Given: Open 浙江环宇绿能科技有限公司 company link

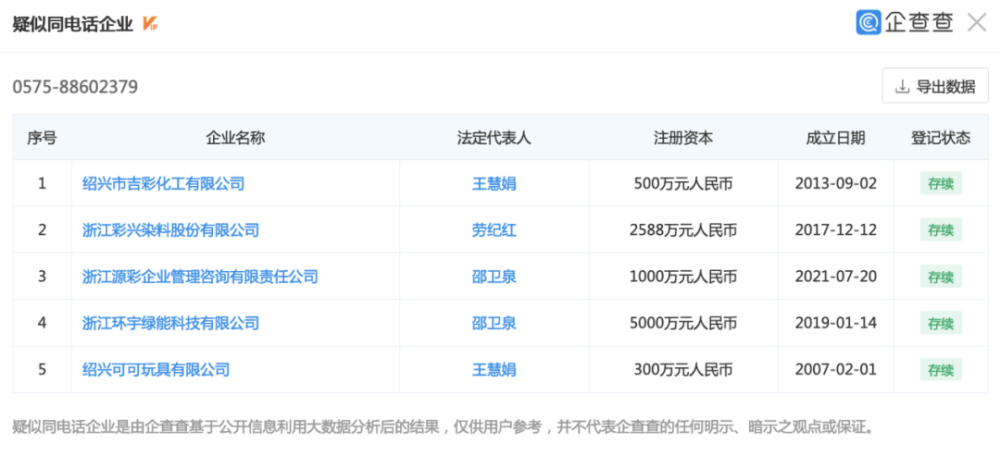Looking at the screenshot, I should click(x=170, y=323).
